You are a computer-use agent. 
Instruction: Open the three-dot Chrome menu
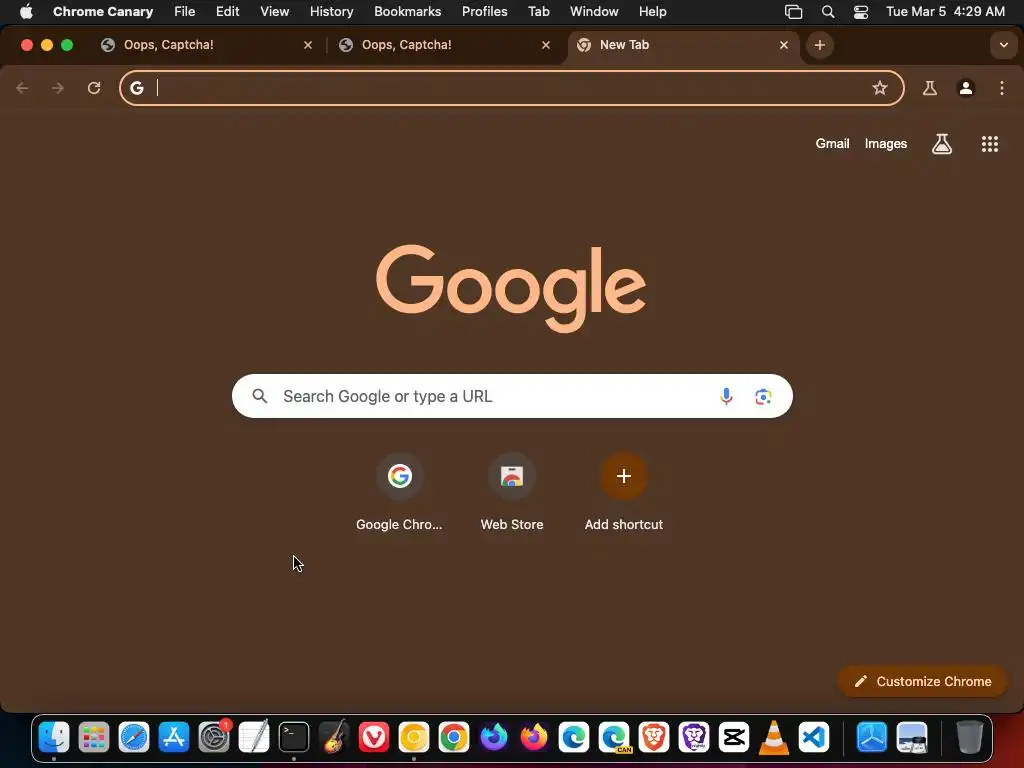pyautogui.click(x=1002, y=88)
